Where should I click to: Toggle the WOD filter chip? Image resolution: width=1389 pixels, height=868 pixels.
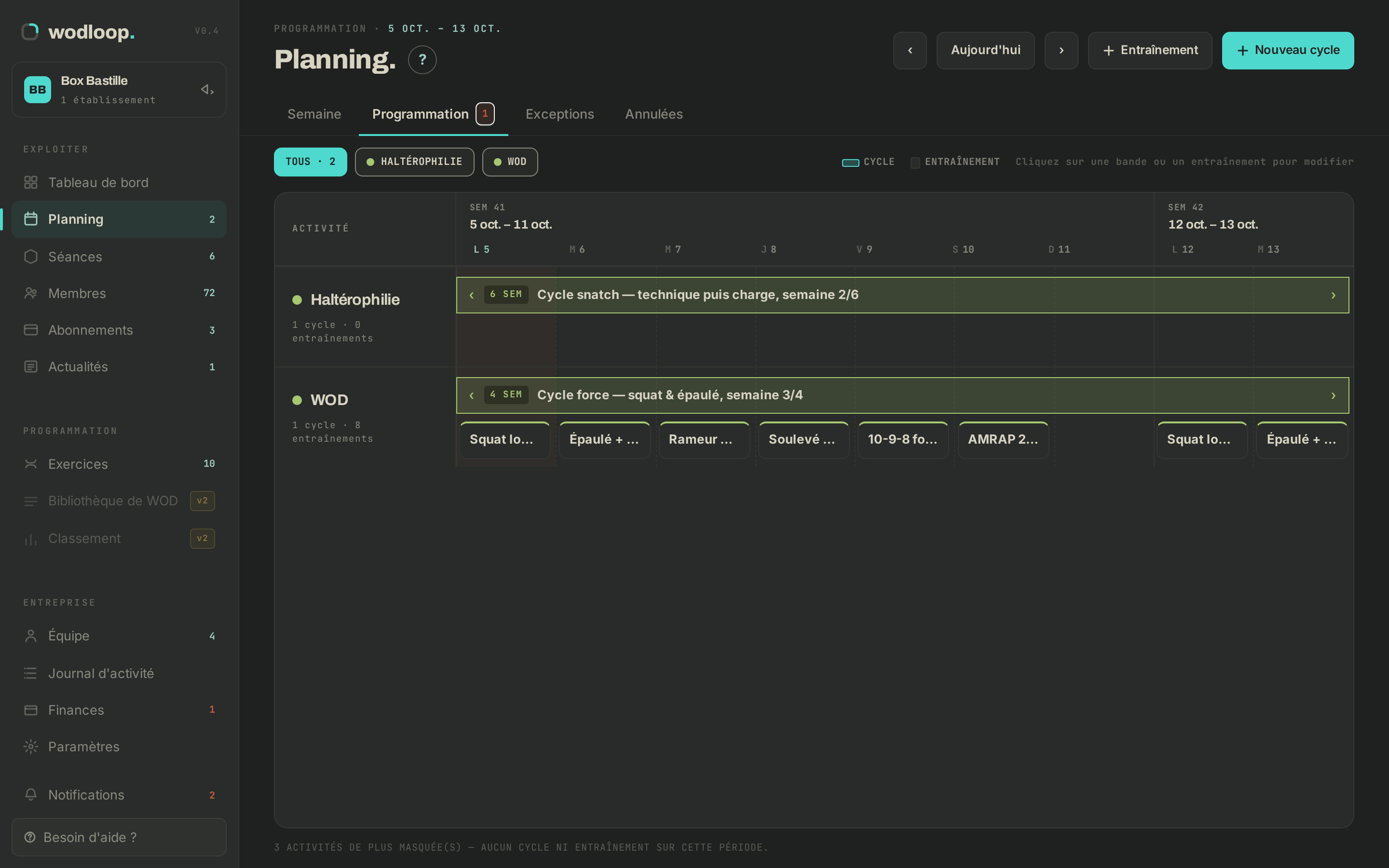510,162
